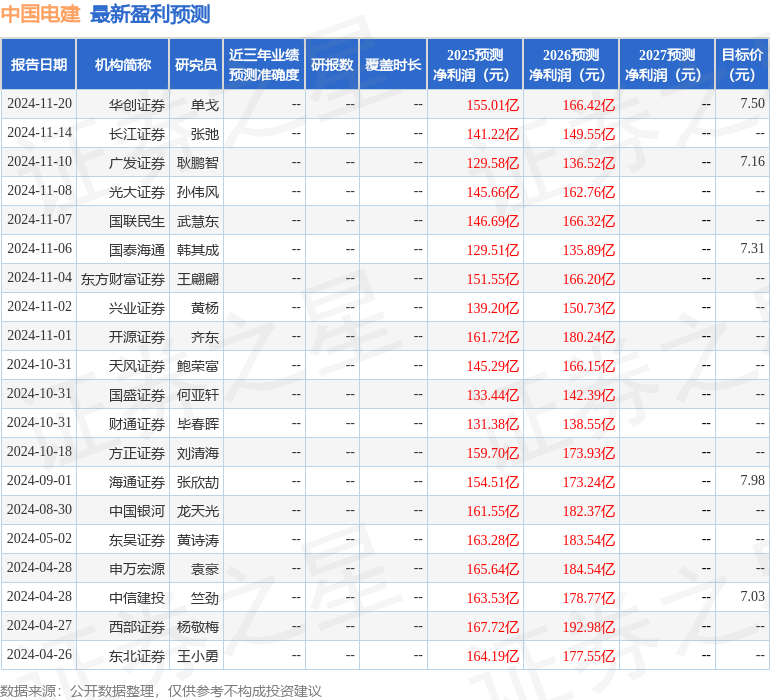
Task: Click the 183.54亿 profit value
Action: (588, 539)
